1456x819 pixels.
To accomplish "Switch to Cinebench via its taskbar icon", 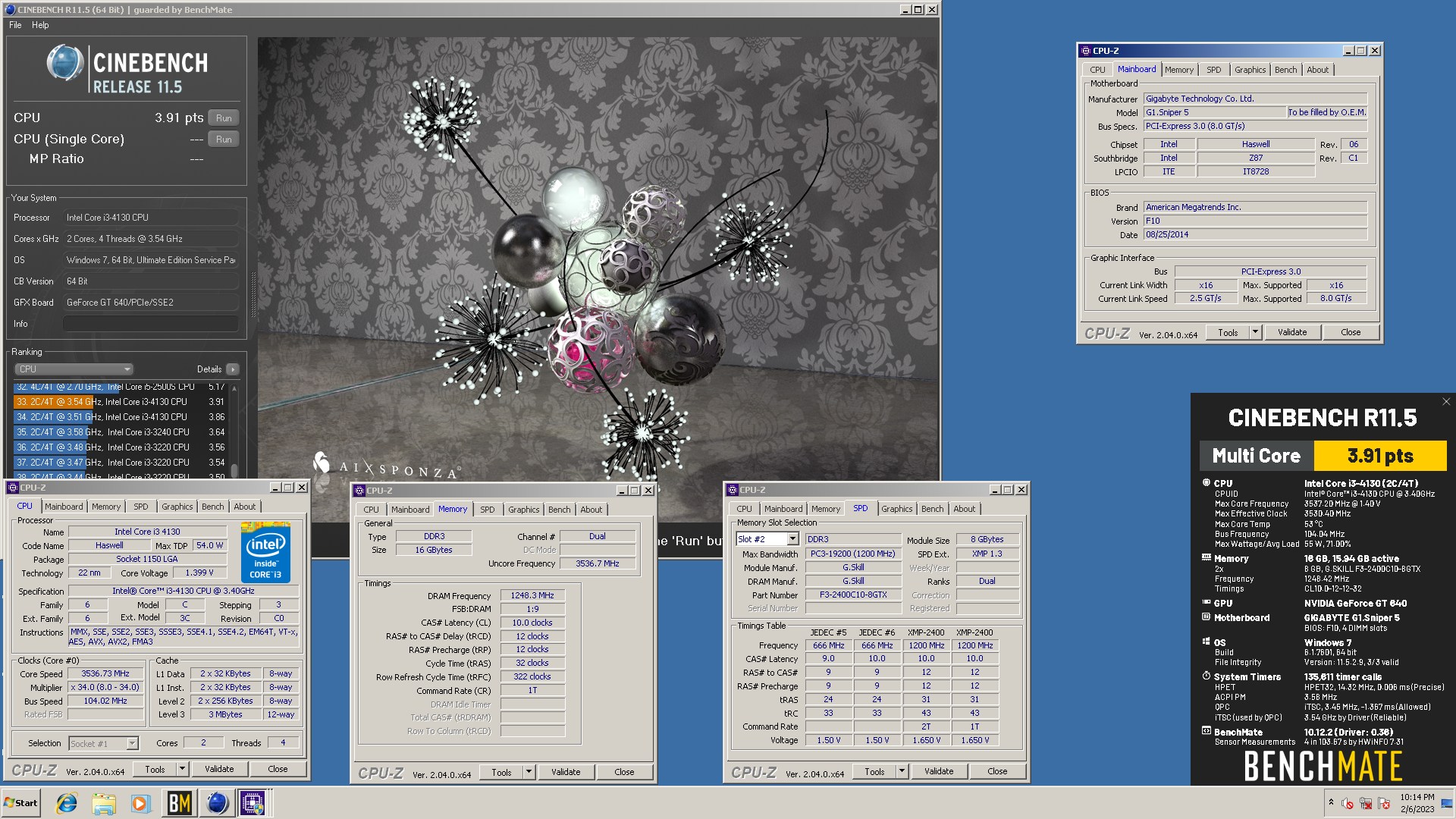I will coord(217,802).
